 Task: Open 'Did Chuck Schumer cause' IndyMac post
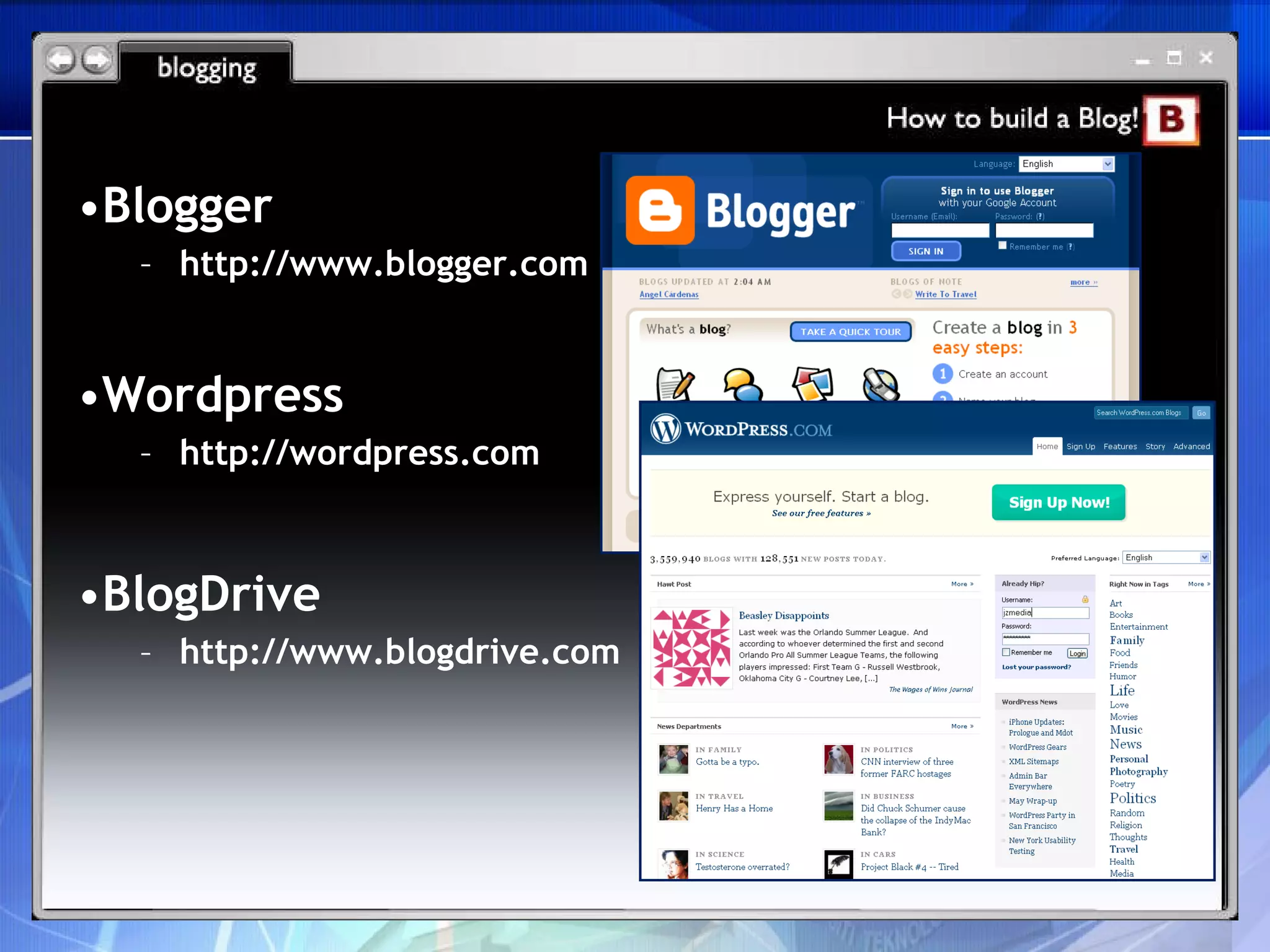tap(915, 820)
